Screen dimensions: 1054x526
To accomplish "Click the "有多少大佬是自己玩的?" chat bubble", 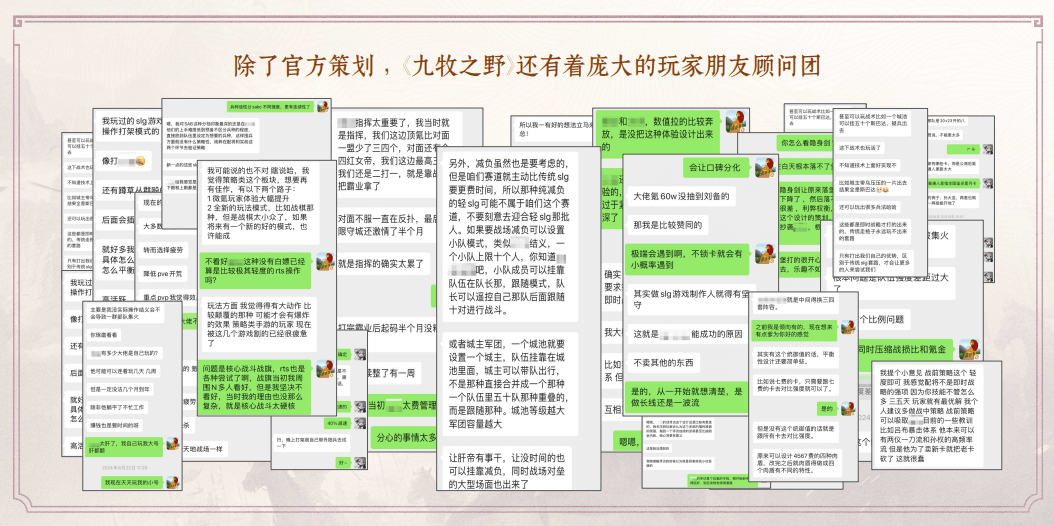I will pyautogui.click(x=124, y=353).
